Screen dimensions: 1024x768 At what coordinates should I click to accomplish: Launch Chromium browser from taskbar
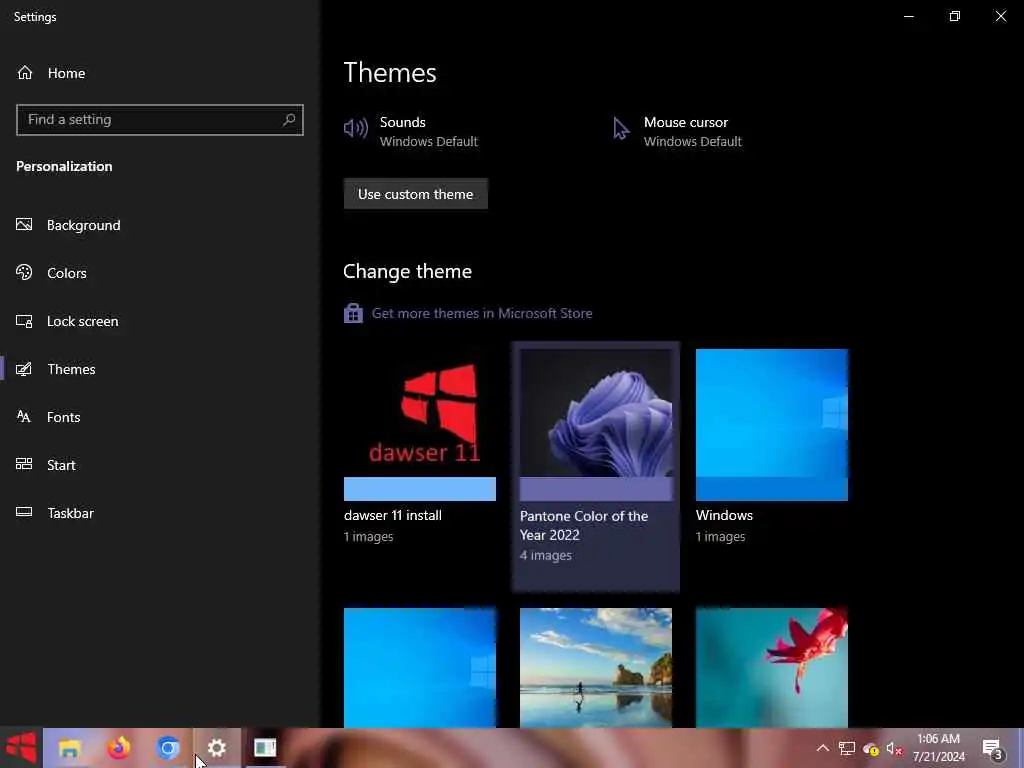168,748
